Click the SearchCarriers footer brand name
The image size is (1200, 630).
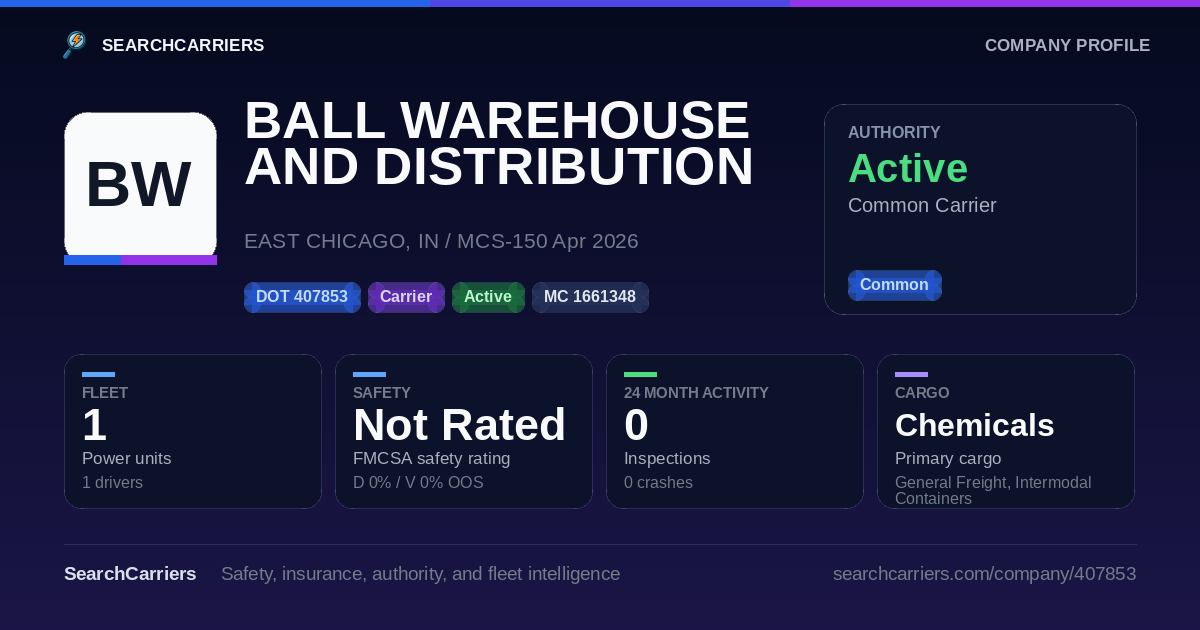click(x=130, y=574)
